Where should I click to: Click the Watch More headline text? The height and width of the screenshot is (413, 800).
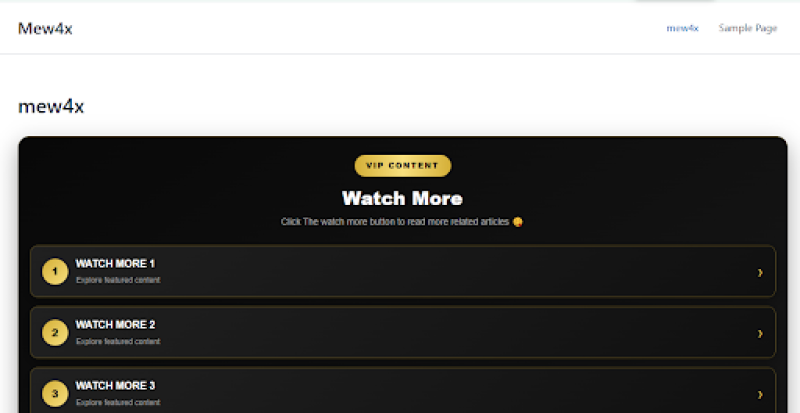pos(402,198)
